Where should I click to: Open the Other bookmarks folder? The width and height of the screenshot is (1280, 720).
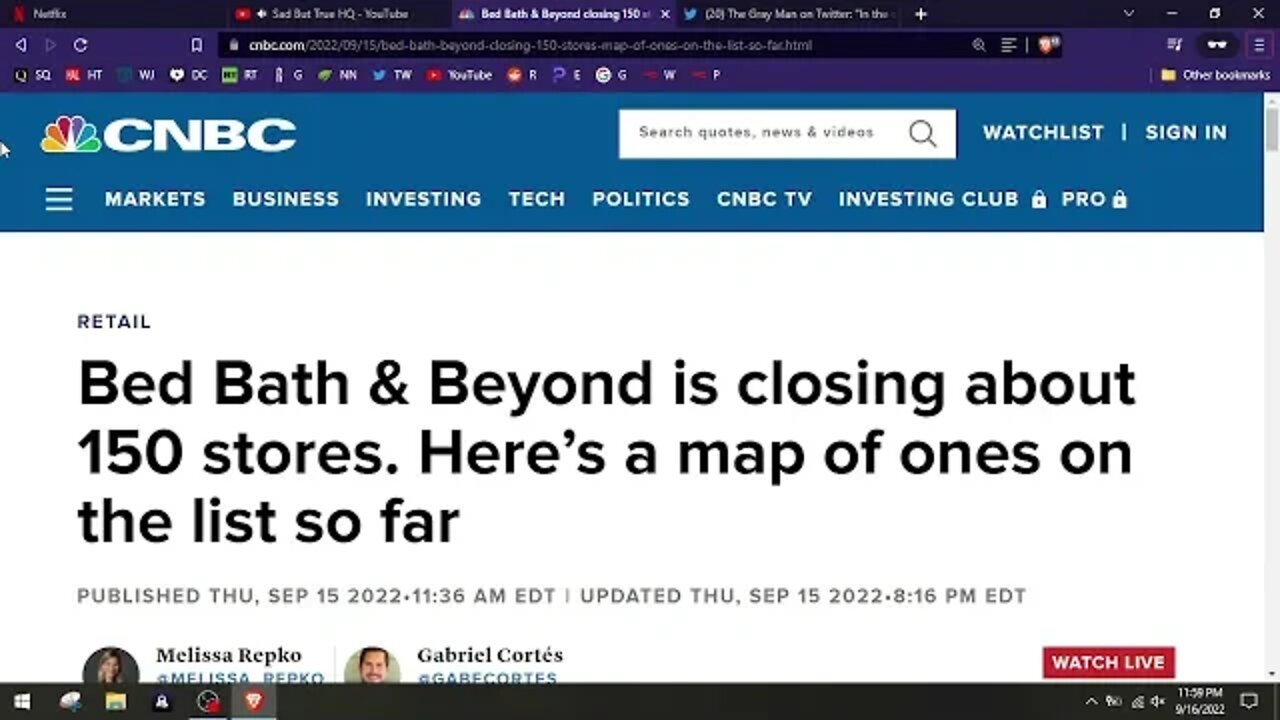1215,75
